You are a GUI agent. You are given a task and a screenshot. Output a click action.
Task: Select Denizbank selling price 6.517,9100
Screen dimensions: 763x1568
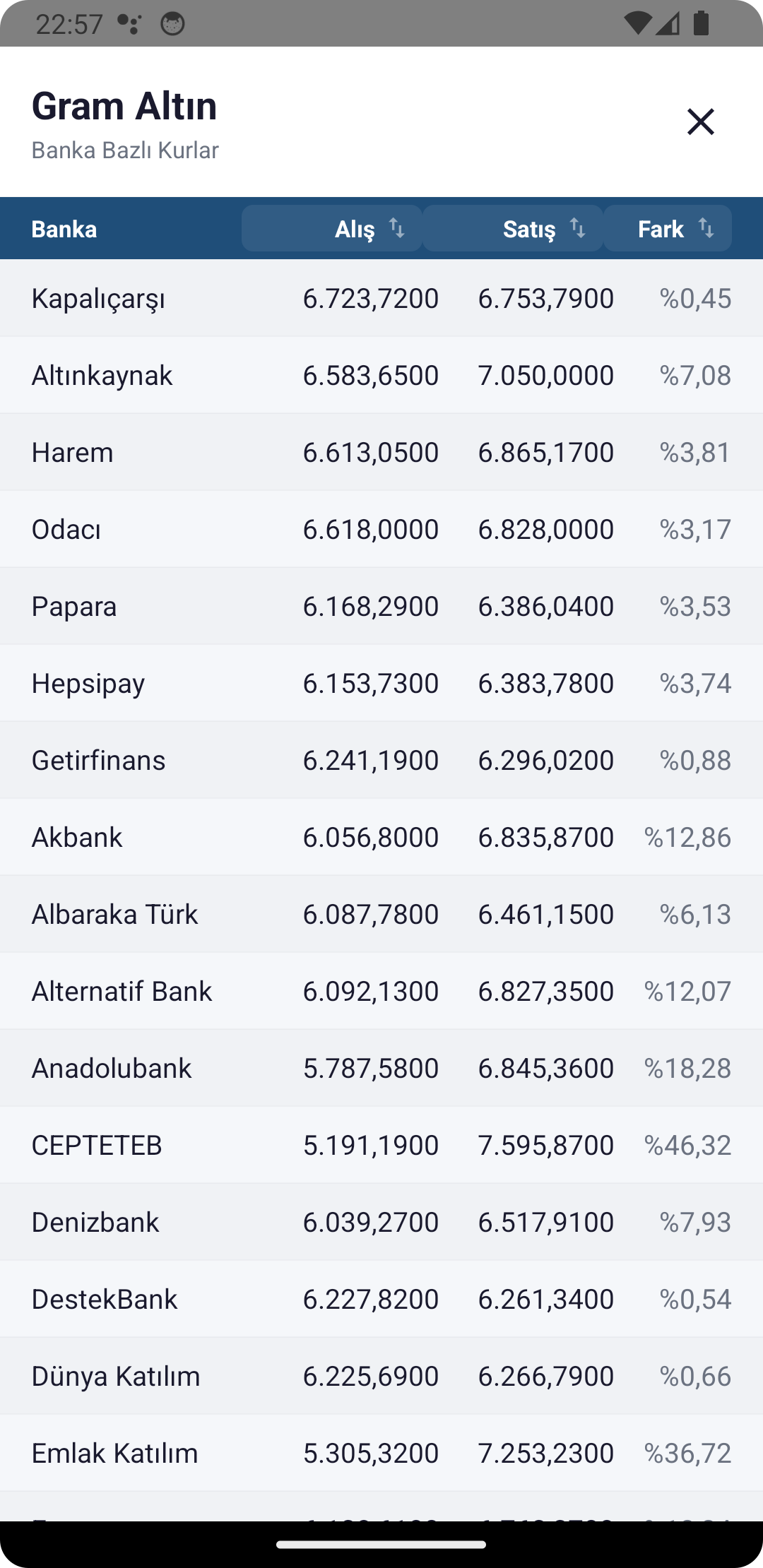545,1222
